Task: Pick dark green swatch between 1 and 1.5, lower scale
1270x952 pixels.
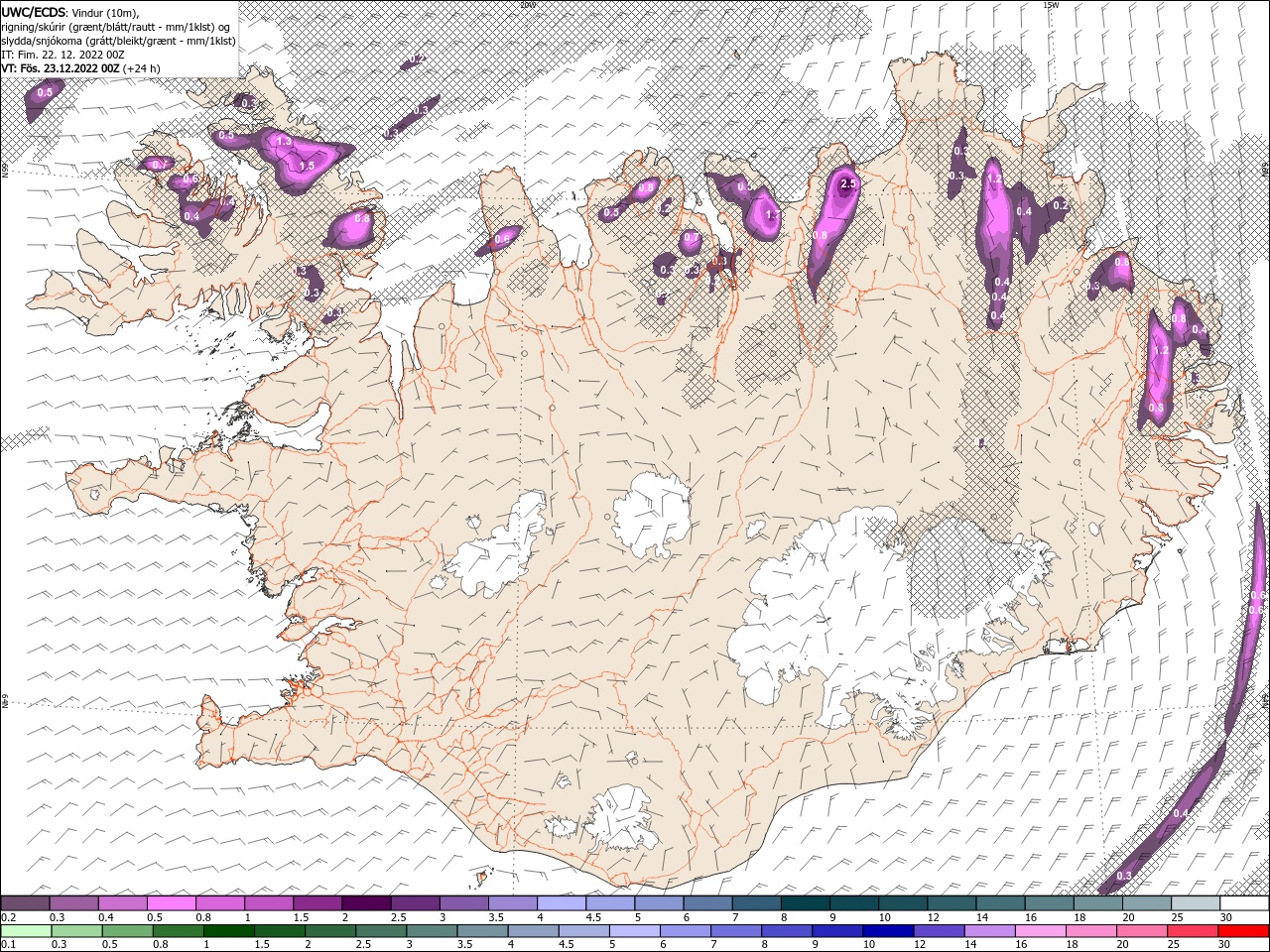Action: tap(228, 931)
